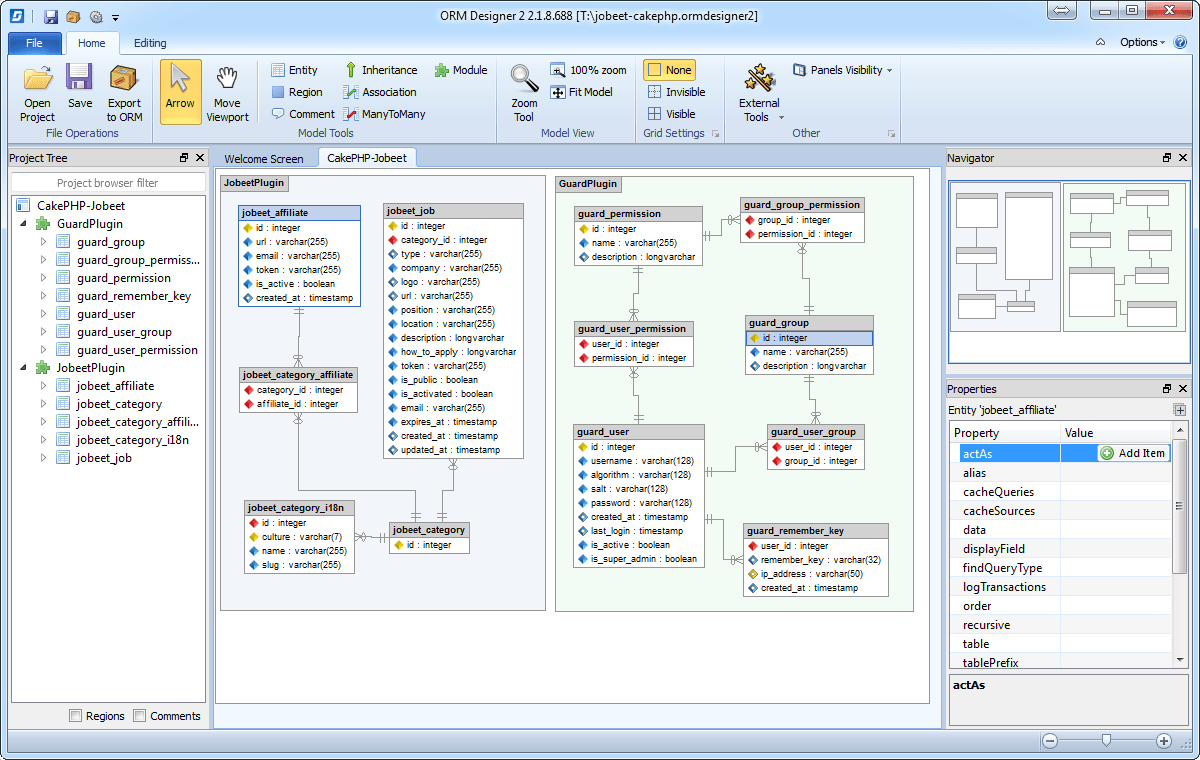Viewport: 1200px width, 760px height.
Task: Choose the Entity model tool
Action: click(294, 70)
